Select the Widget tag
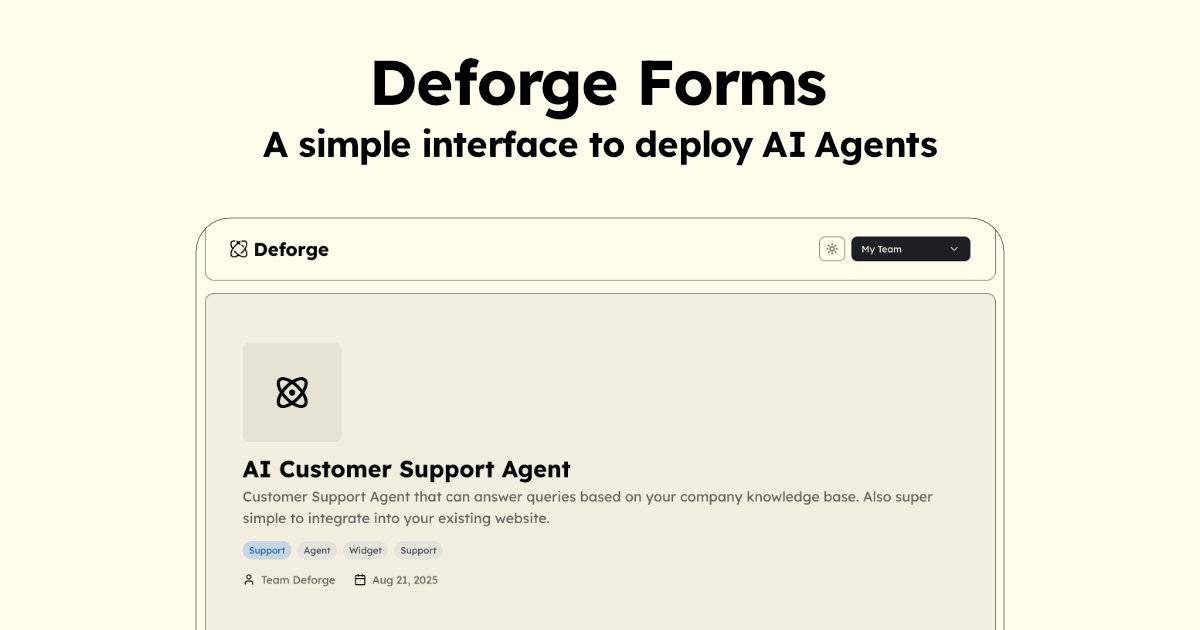This screenshot has width=1200, height=630. 365,550
